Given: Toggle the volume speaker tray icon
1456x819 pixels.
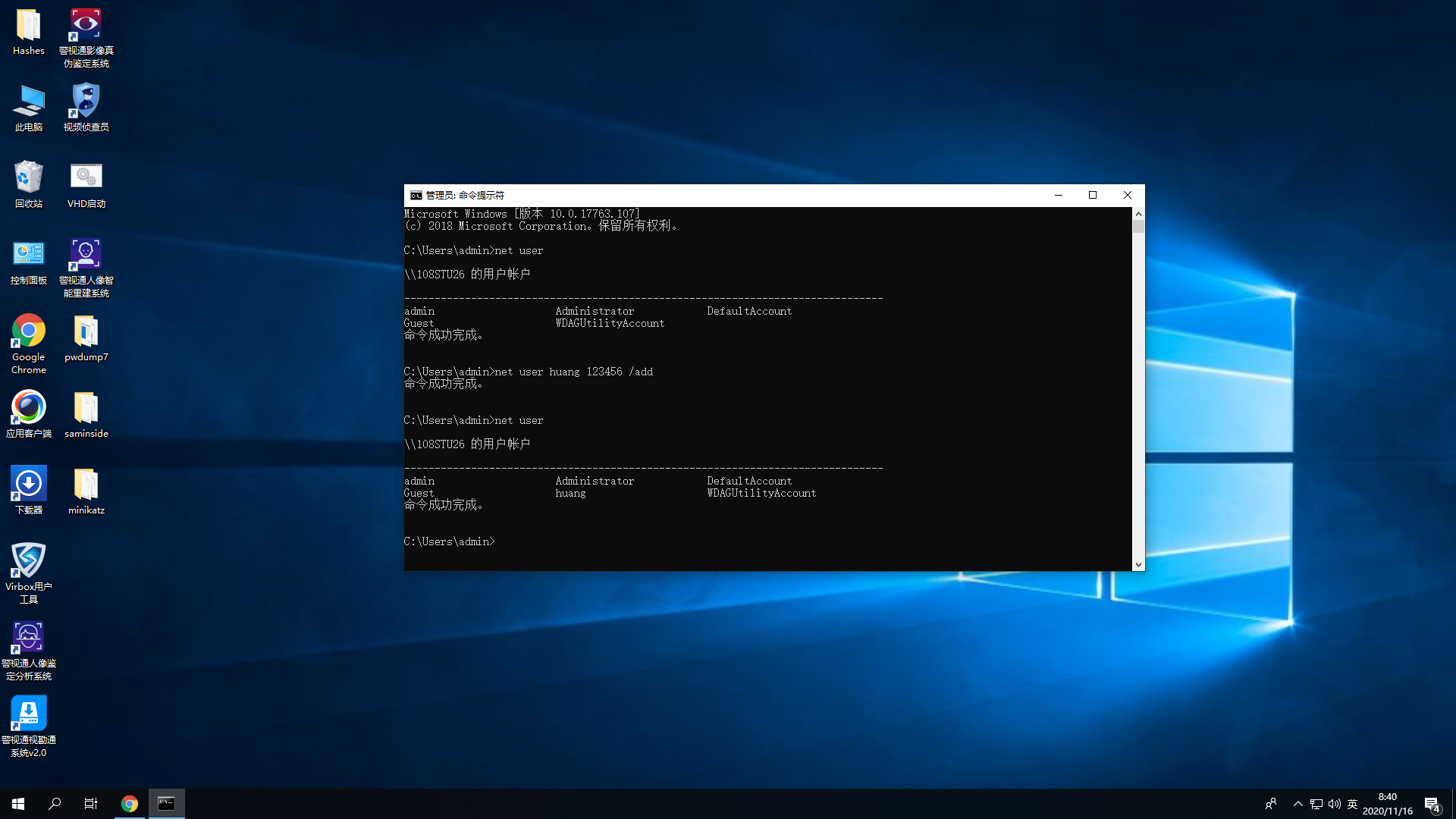Looking at the screenshot, I should click(x=1334, y=804).
